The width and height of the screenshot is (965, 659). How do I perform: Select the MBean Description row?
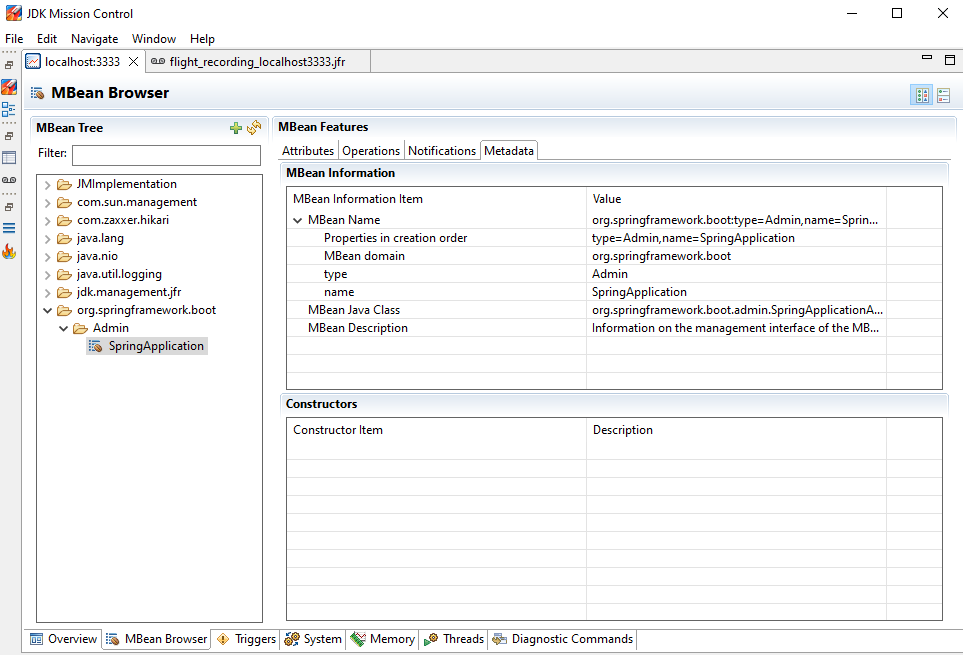[x=614, y=328]
